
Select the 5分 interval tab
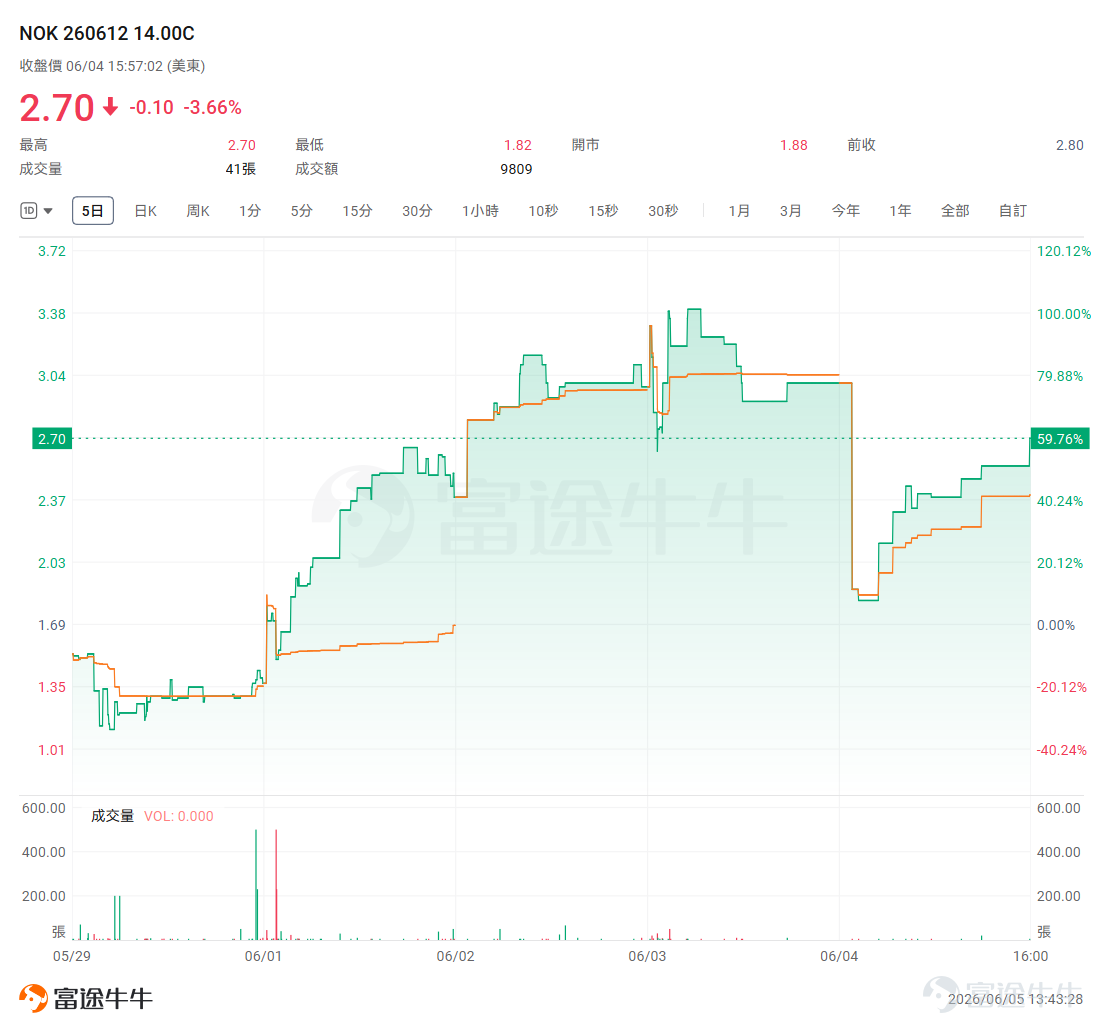302,211
